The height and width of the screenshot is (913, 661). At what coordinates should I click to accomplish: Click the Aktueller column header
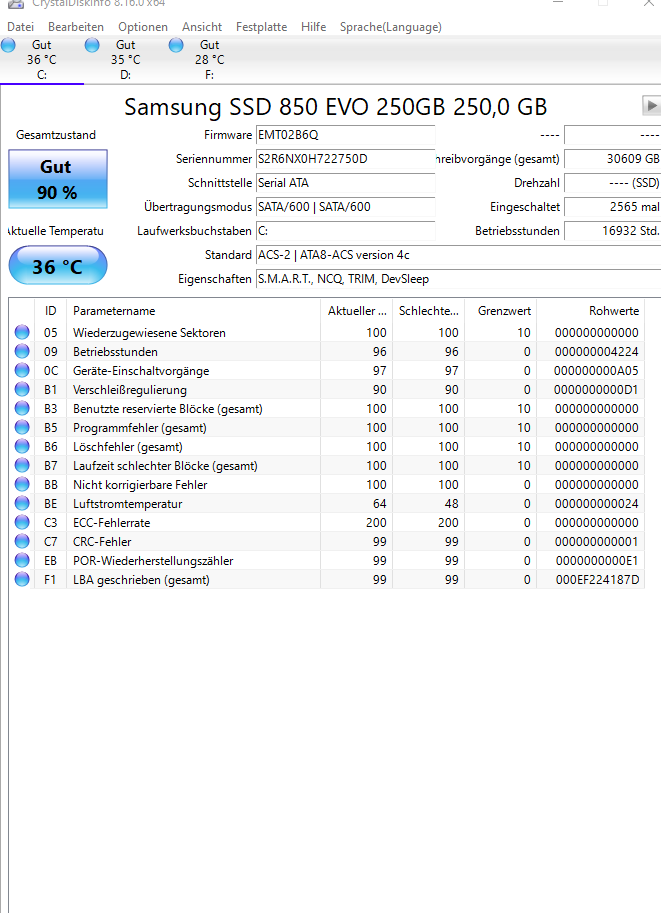coord(356,311)
